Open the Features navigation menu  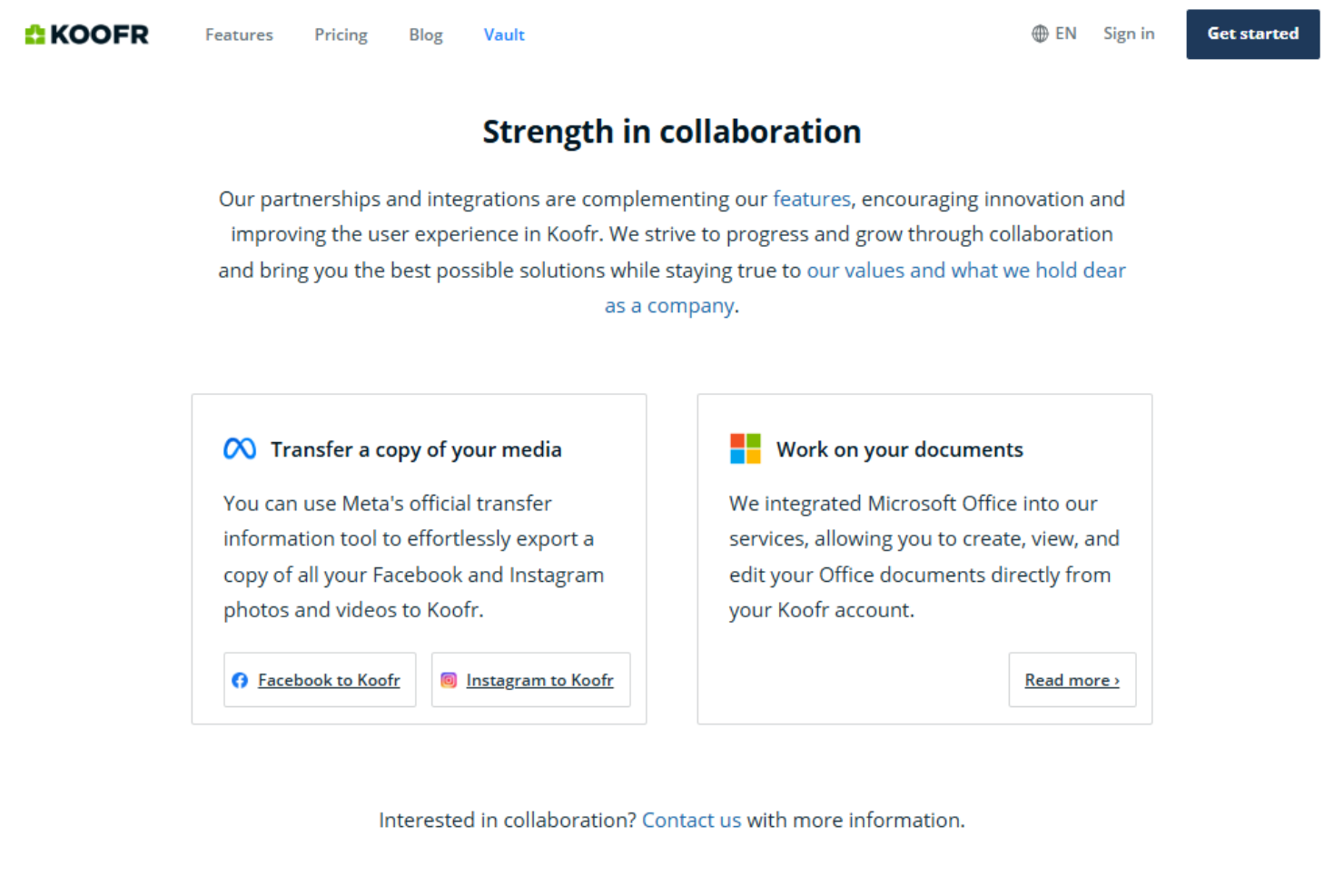point(239,34)
